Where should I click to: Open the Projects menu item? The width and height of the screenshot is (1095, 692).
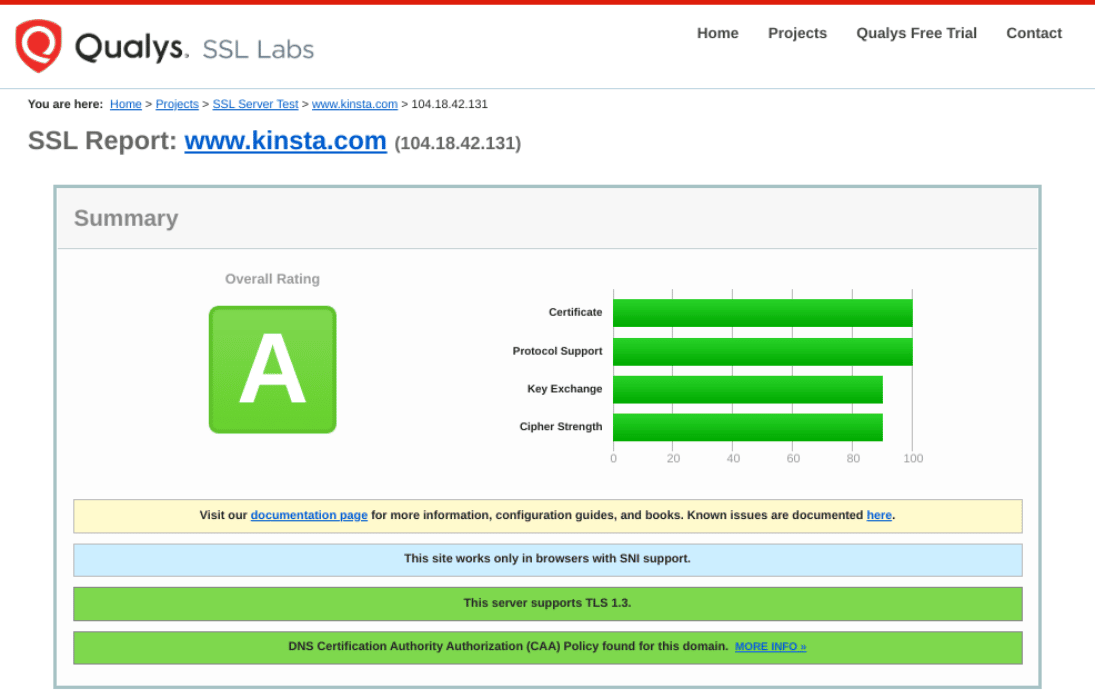[797, 33]
